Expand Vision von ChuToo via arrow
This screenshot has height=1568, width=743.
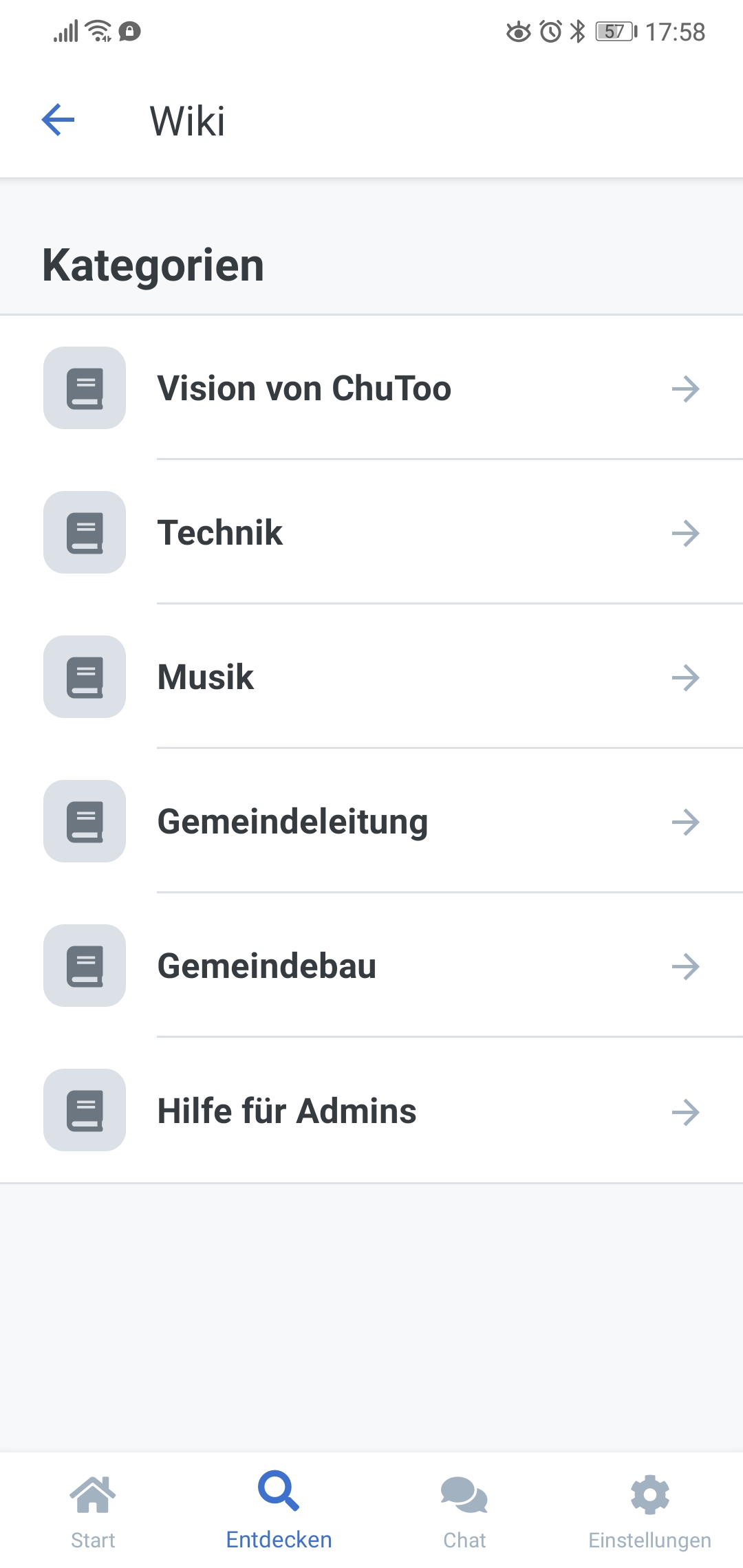point(686,389)
